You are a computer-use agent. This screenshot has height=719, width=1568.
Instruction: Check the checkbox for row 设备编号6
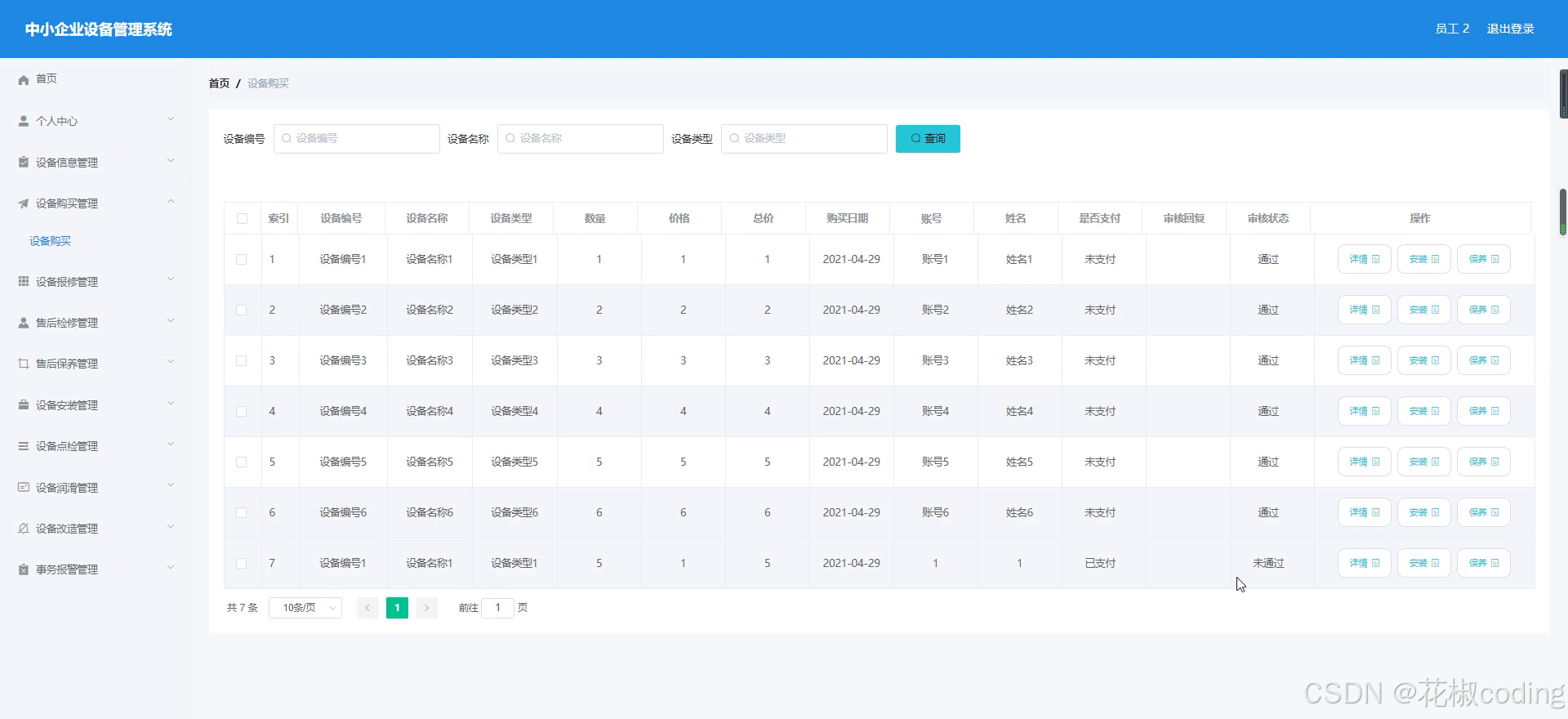[242, 512]
